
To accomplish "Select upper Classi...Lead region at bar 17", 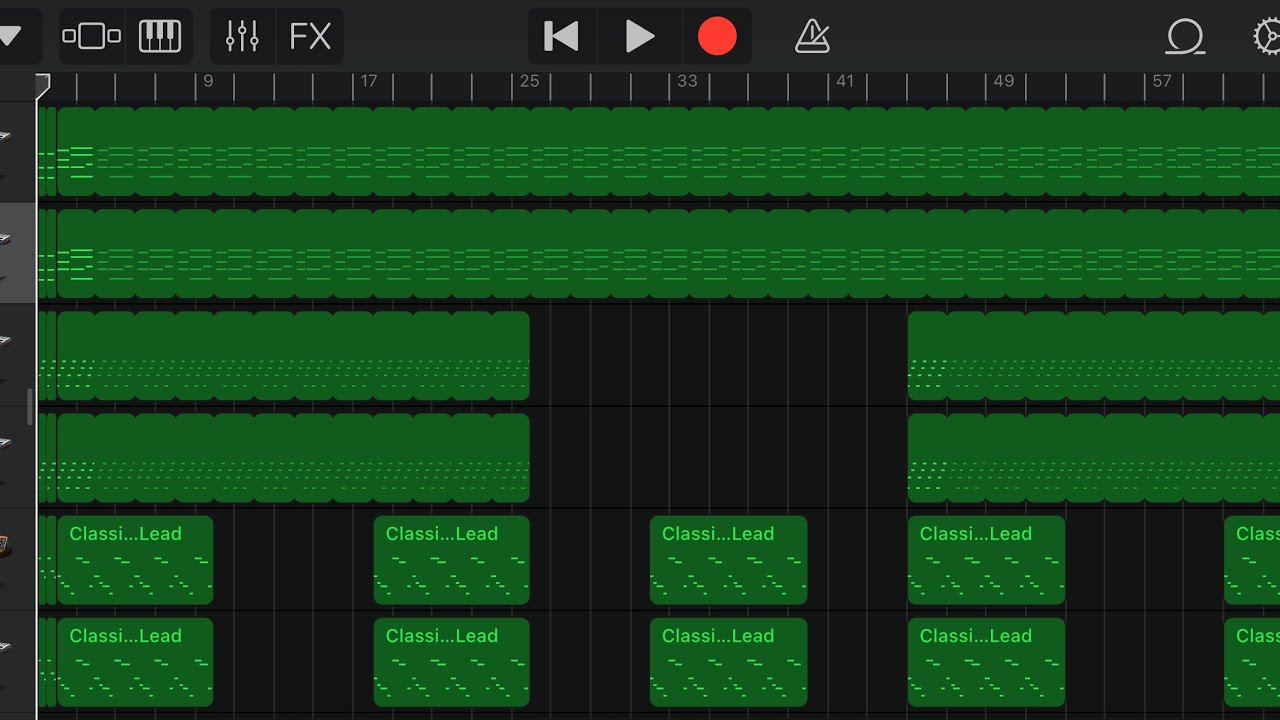I will click(452, 560).
